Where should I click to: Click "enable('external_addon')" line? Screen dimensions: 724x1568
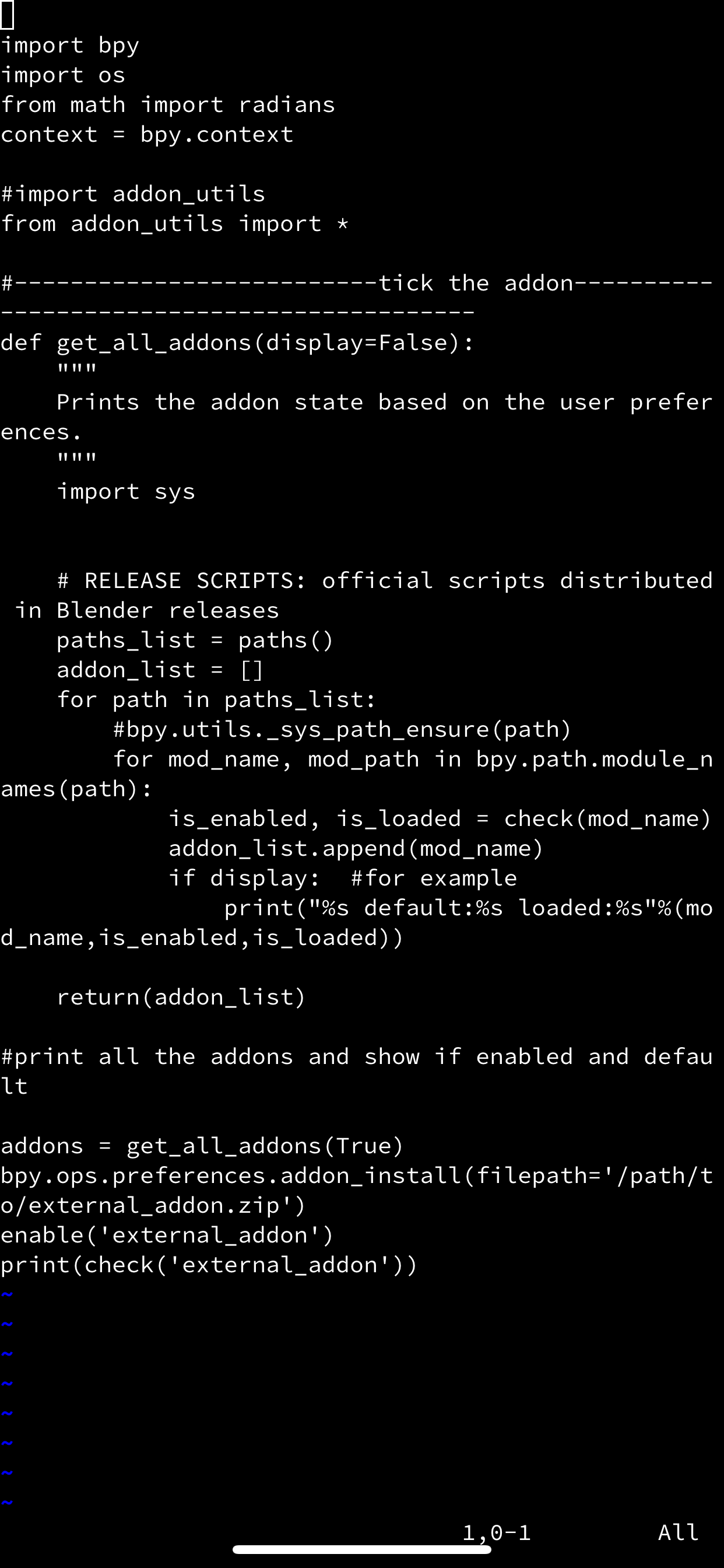point(167,1235)
